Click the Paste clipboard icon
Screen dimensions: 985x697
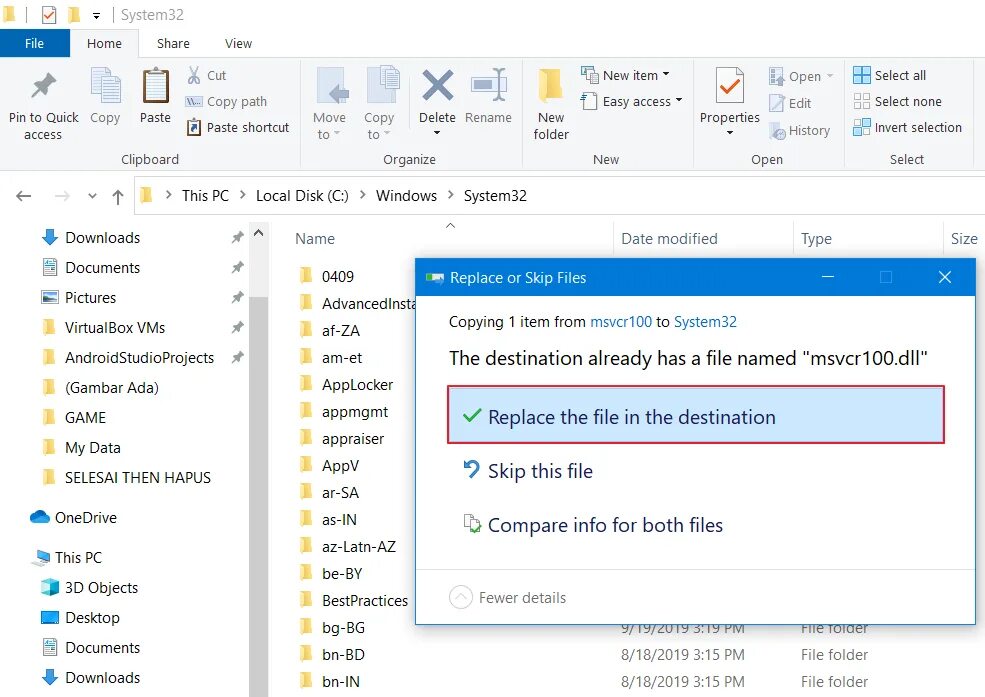155,87
